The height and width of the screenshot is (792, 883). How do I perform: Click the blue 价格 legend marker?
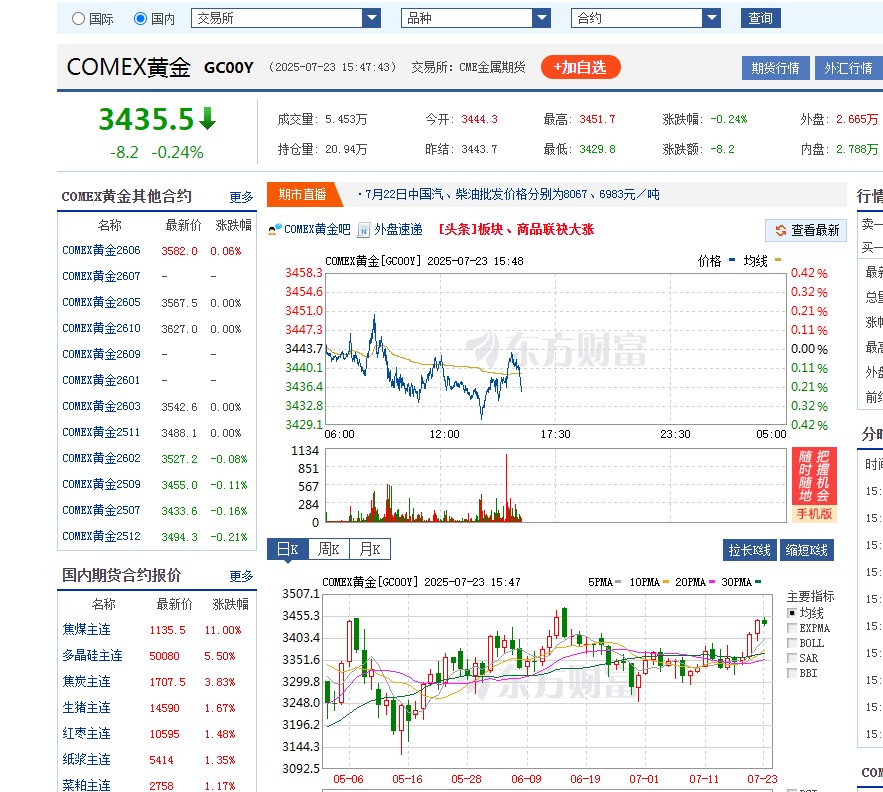tap(732, 260)
